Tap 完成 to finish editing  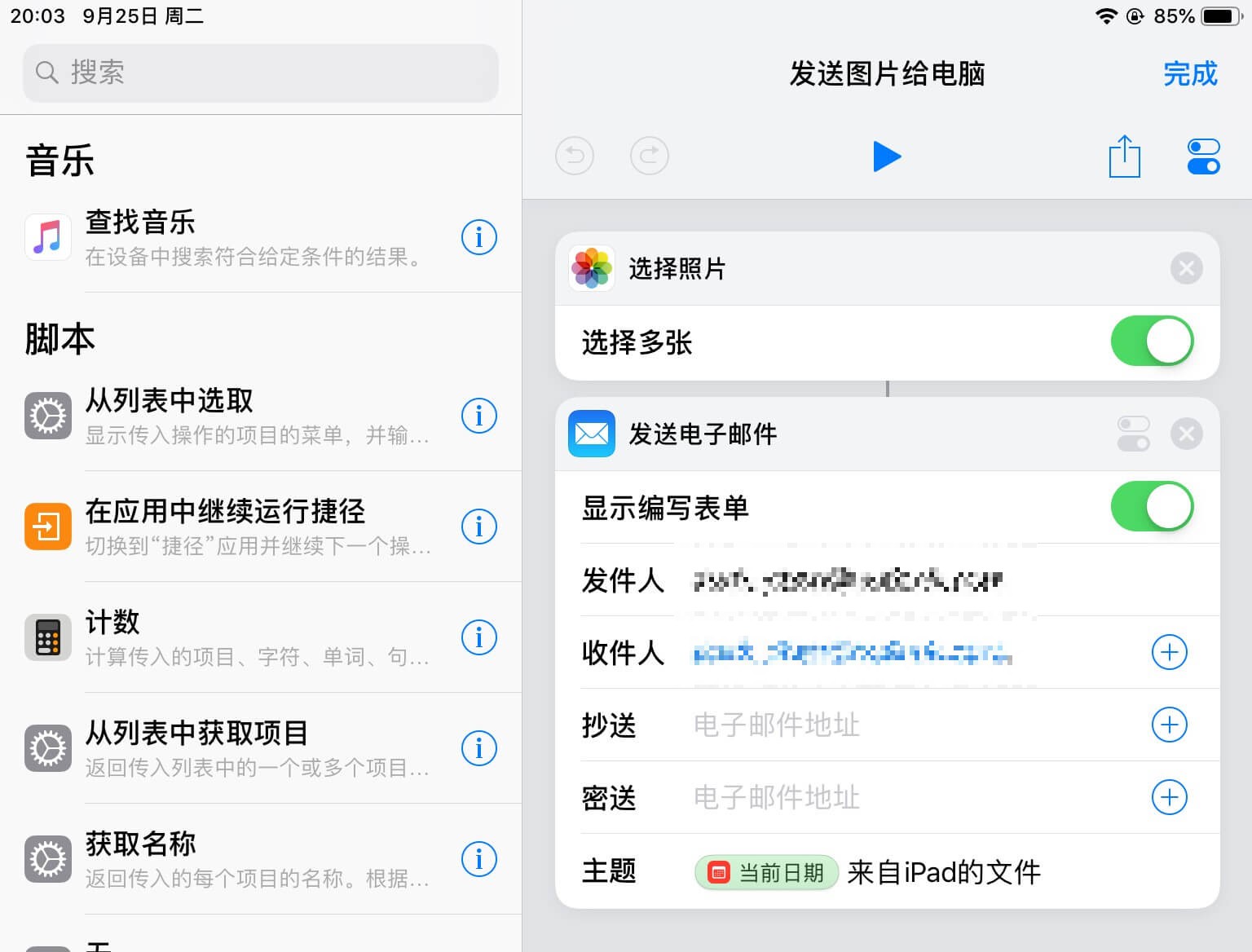point(1189,74)
